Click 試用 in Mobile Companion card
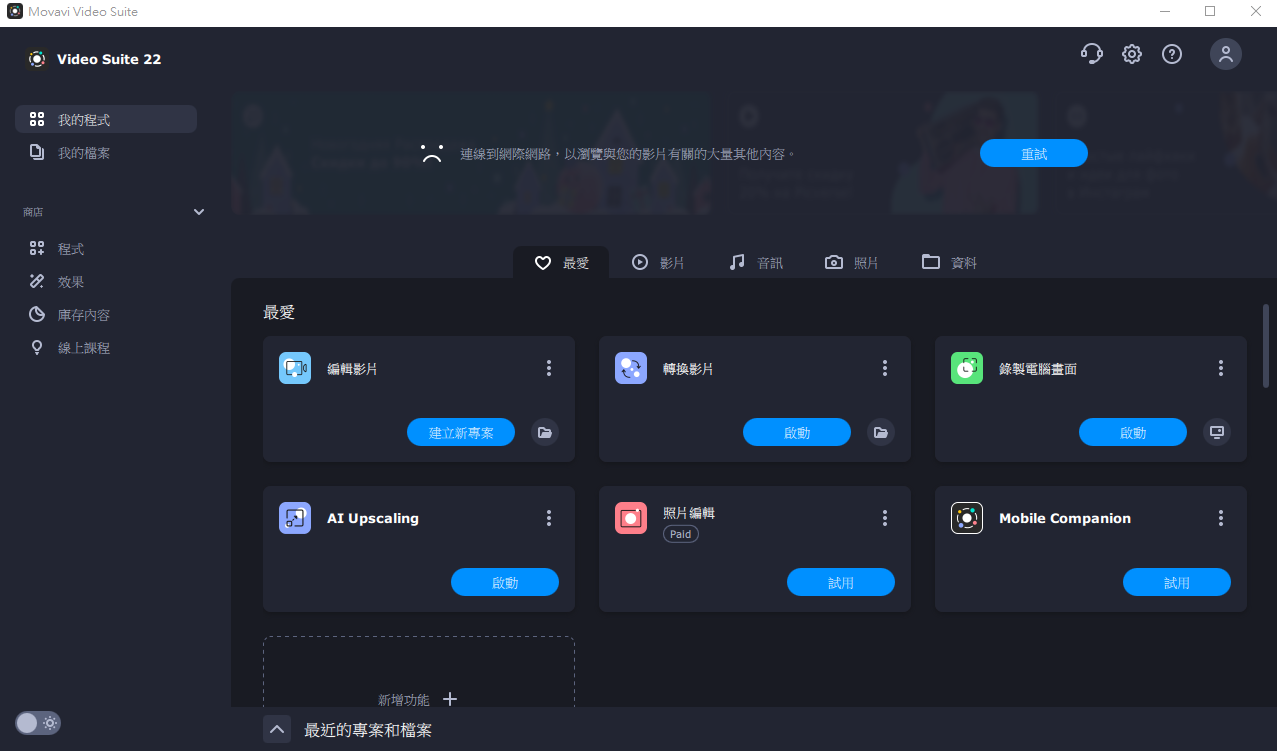 point(1177,582)
